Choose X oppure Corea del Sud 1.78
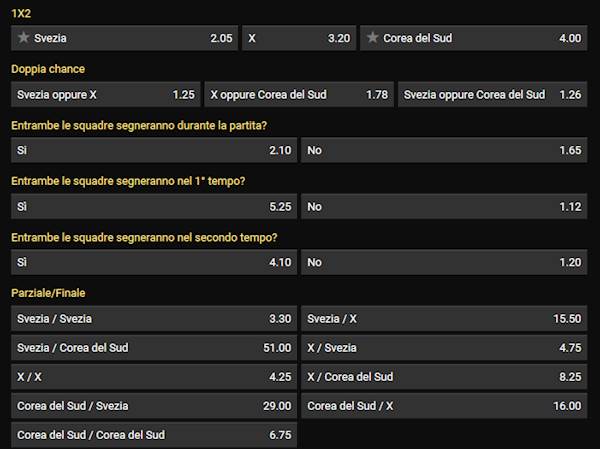This screenshot has height=449, width=600. coord(298,95)
